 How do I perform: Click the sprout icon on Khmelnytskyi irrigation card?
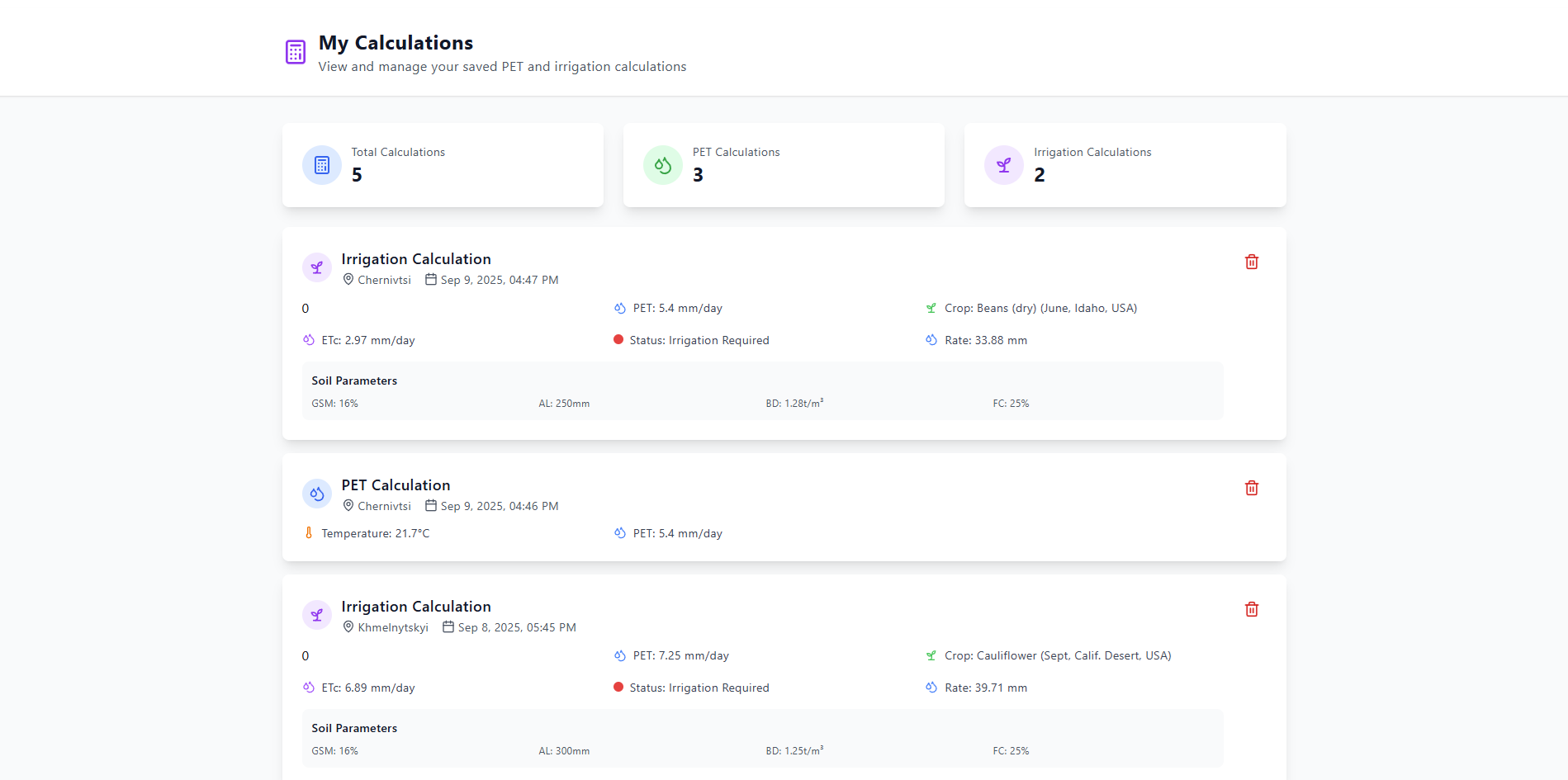click(317, 615)
